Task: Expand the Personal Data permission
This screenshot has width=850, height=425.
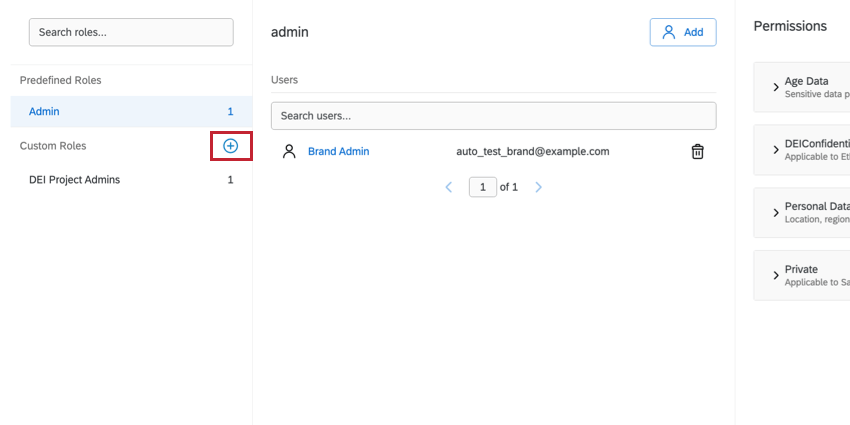Action: pyautogui.click(x=776, y=212)
